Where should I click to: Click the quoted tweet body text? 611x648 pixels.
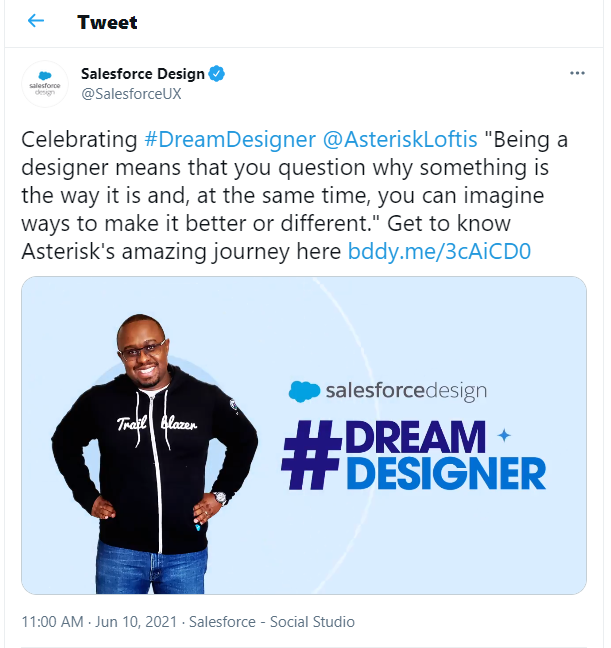tap(294, 195)
